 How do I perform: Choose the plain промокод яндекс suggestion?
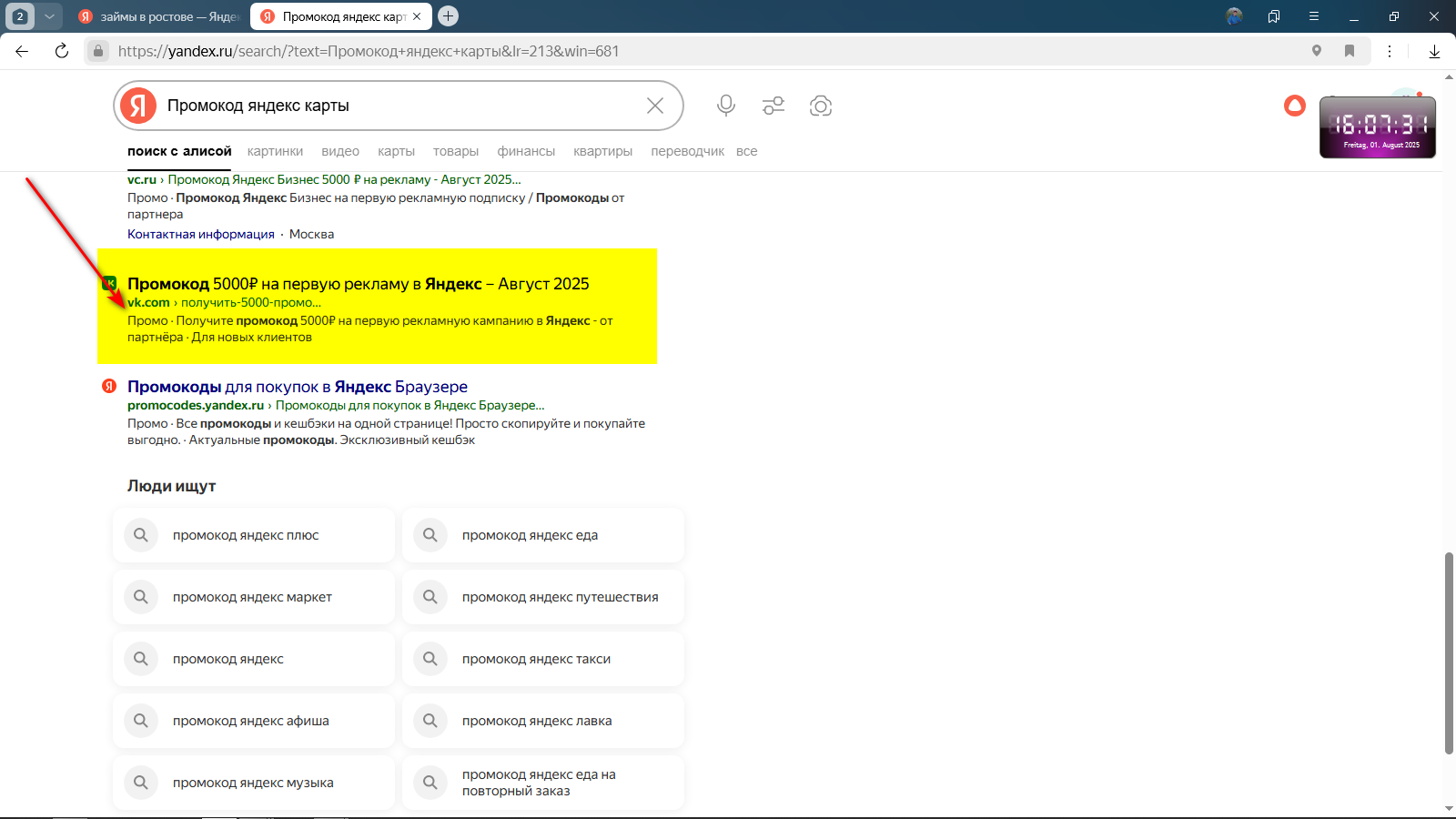tap(254, 659)
